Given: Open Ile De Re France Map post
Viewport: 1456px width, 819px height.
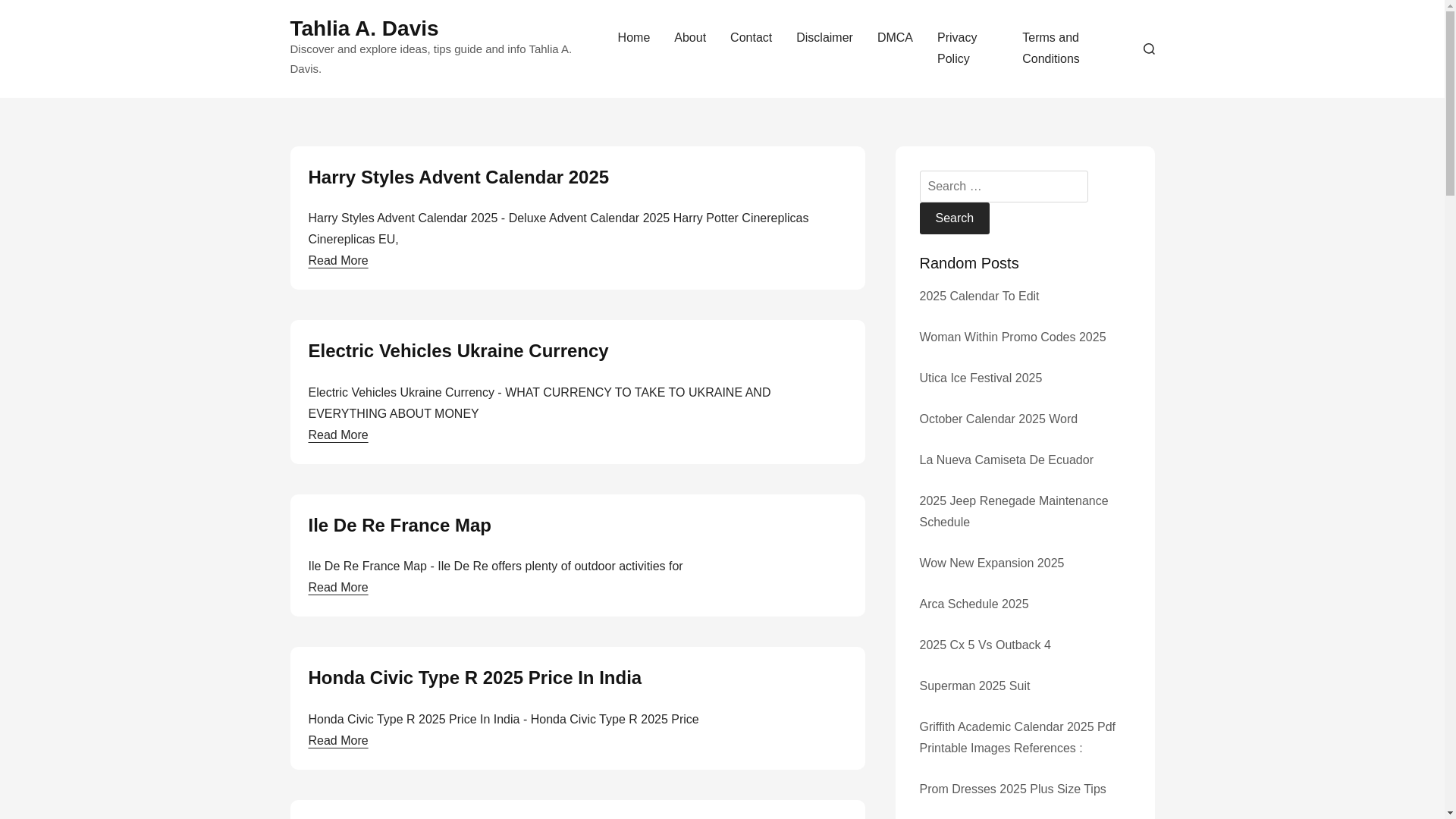Looking at the screenshot, I should 399,526.
